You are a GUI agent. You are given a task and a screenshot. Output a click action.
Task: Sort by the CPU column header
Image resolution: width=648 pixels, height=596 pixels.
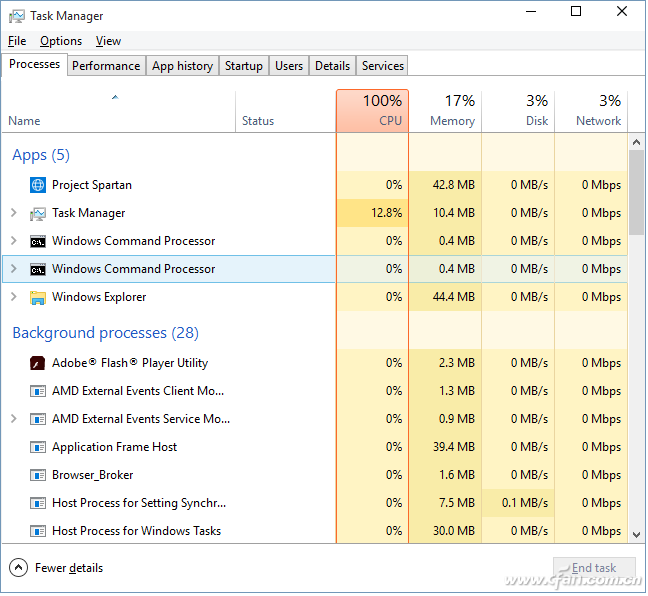[372, 112]
